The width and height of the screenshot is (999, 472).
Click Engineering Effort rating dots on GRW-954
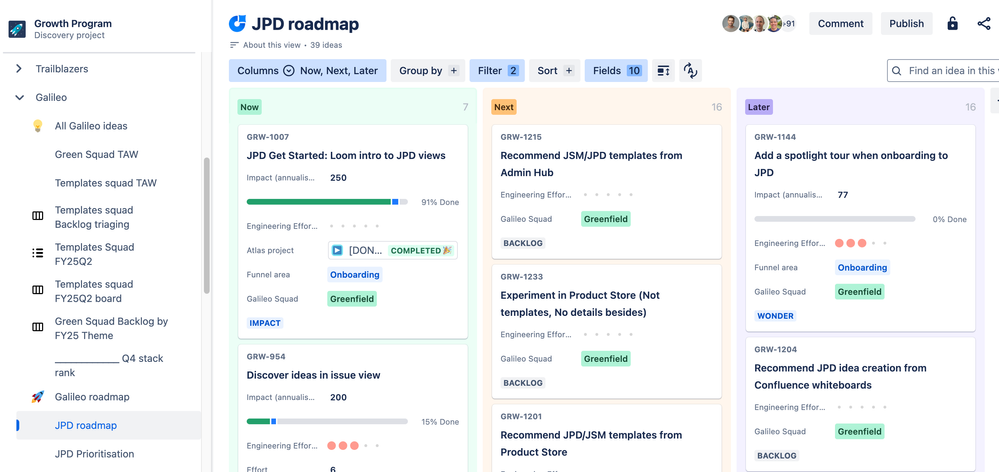pyautogui.click(x=354, y=446)
